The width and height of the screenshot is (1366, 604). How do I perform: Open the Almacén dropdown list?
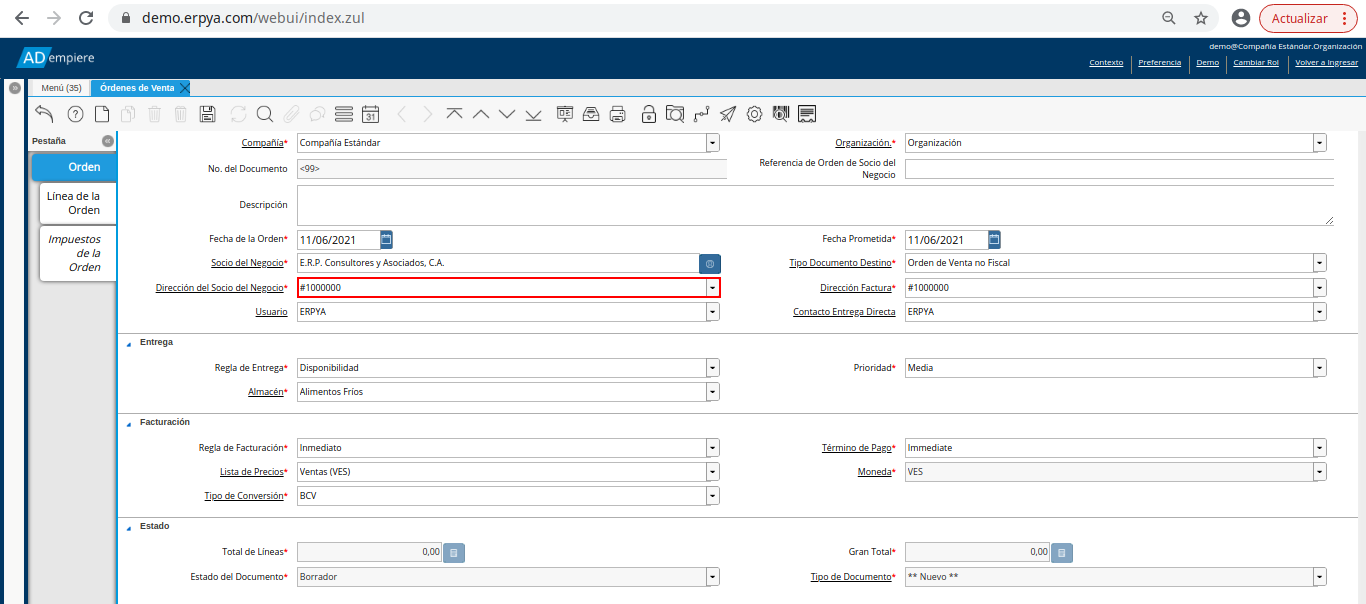pos(712,392)
